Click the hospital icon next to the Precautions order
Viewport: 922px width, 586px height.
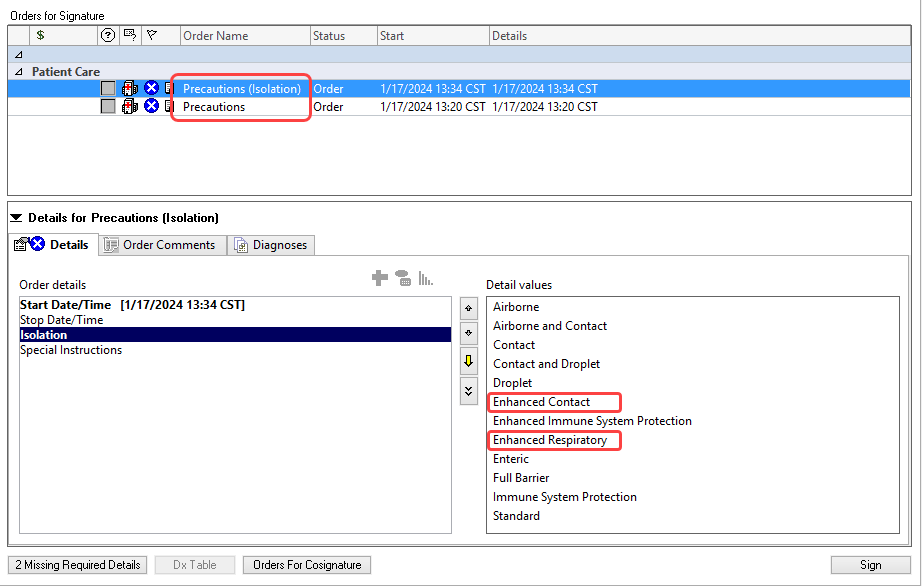click(x=129, y=106)
